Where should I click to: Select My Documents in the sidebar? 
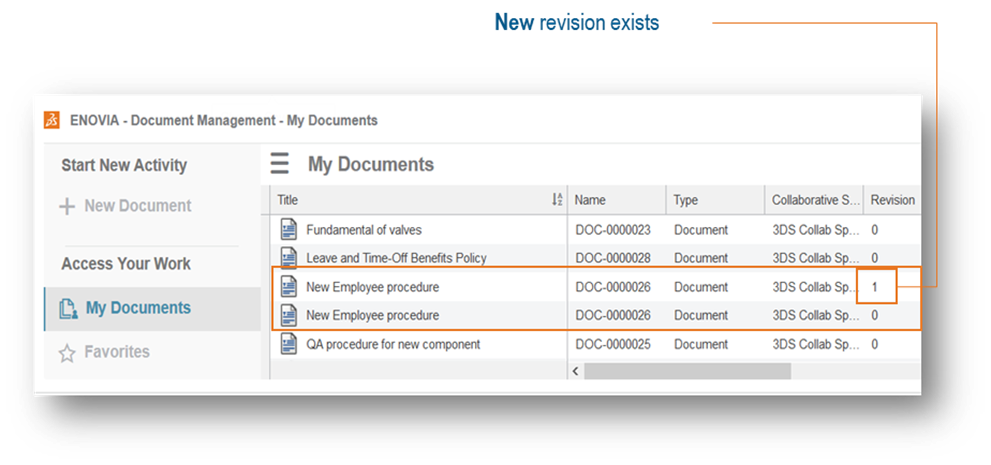point(138,308)
